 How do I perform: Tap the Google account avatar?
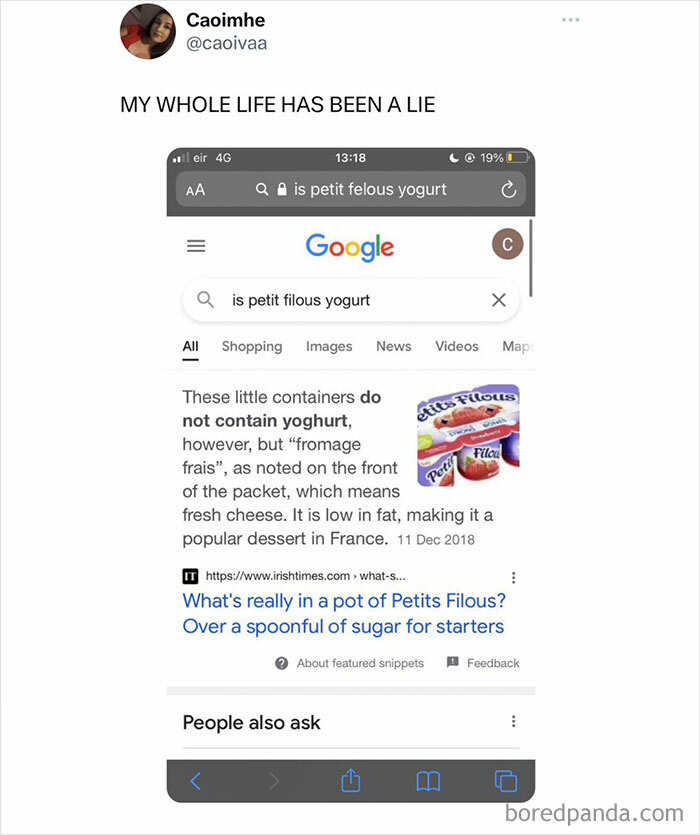pos(508,245)
